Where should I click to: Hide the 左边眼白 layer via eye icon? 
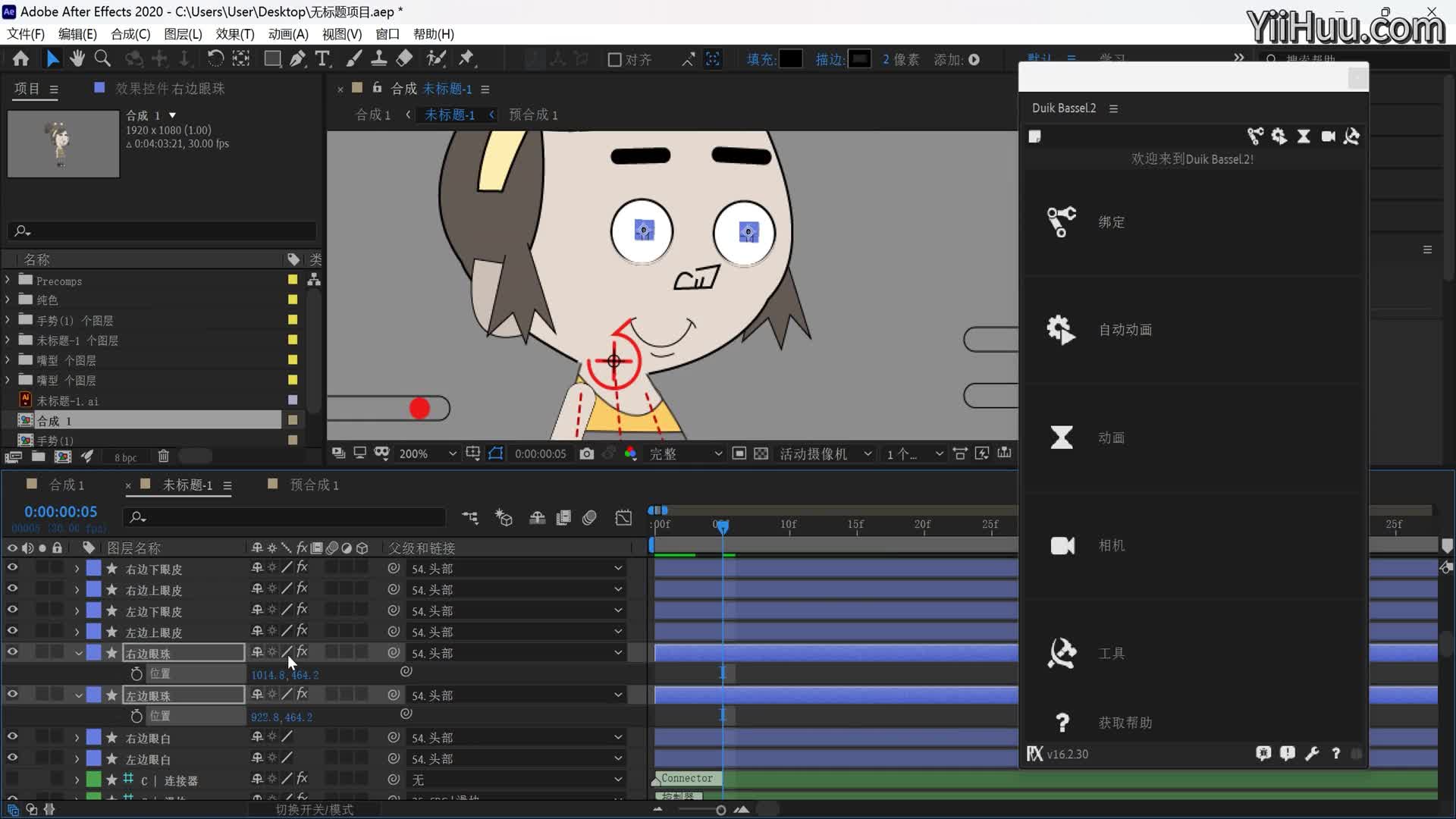click(12, 758)
